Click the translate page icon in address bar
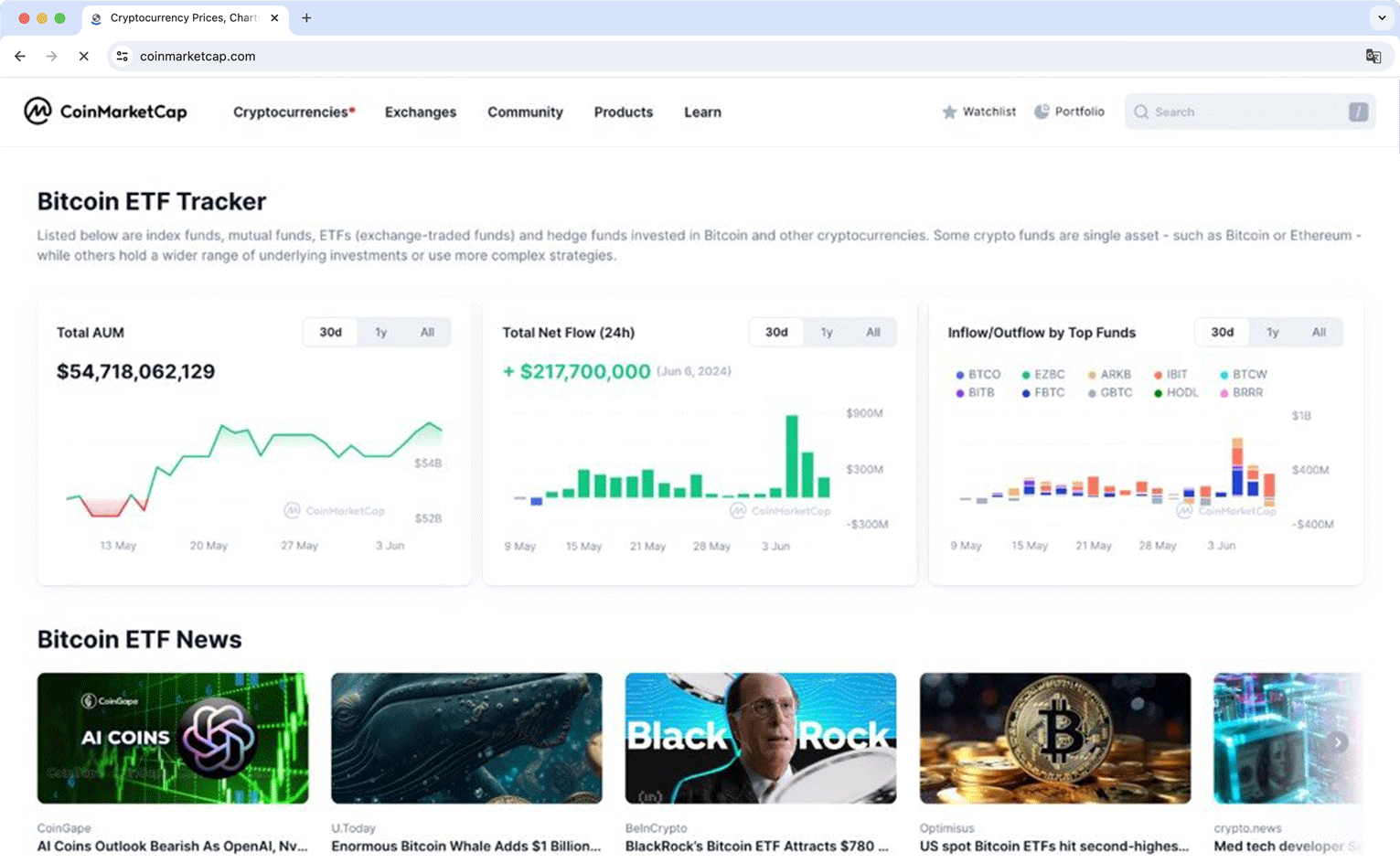 tap(1373, 56)
